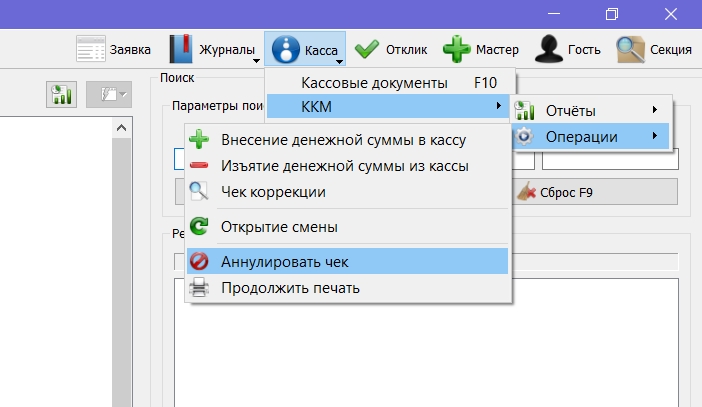Expand the Отчёты submenu arrow
This screenshot has width=702, height=407.
tap(655, 110)
